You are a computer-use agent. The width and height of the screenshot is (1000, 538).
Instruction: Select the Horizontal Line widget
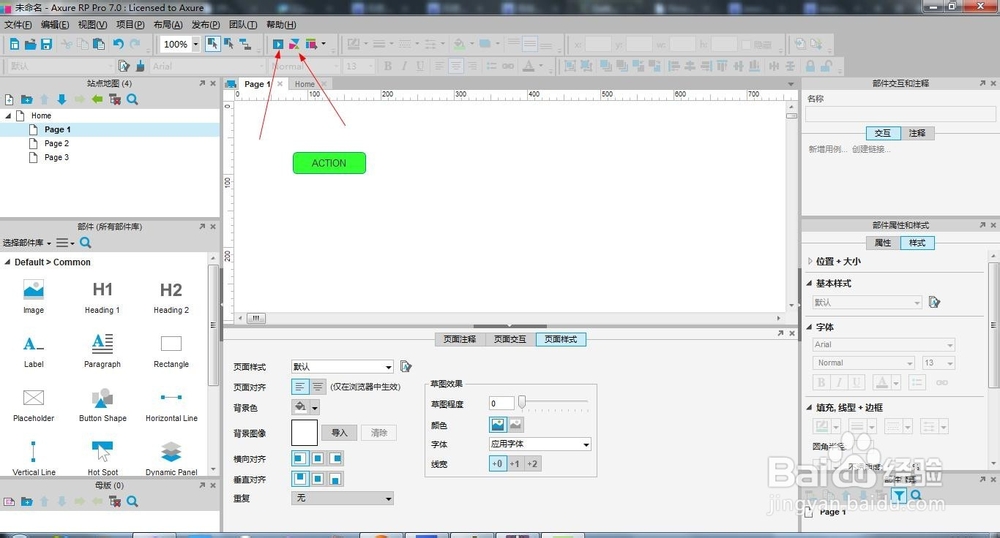click(x=171, y=405)
